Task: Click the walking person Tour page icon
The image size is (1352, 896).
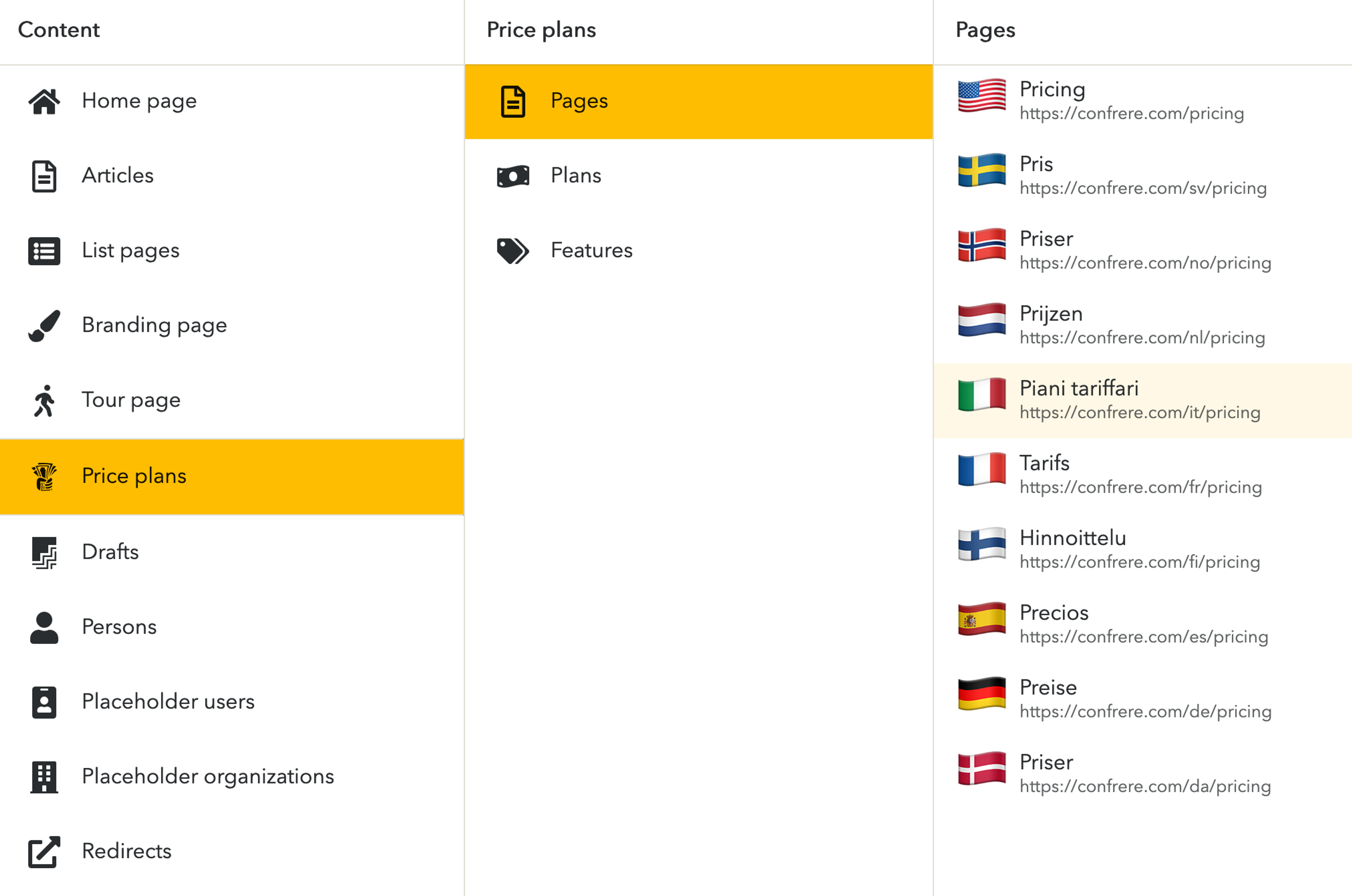Action: [x=44, y=400]
